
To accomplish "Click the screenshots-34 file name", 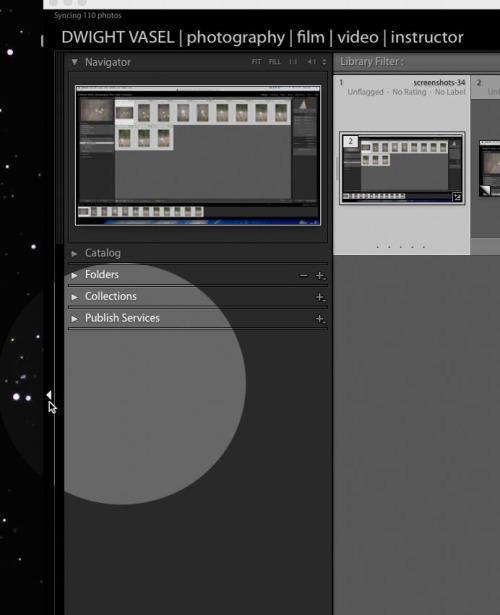I will coord(439,83).
